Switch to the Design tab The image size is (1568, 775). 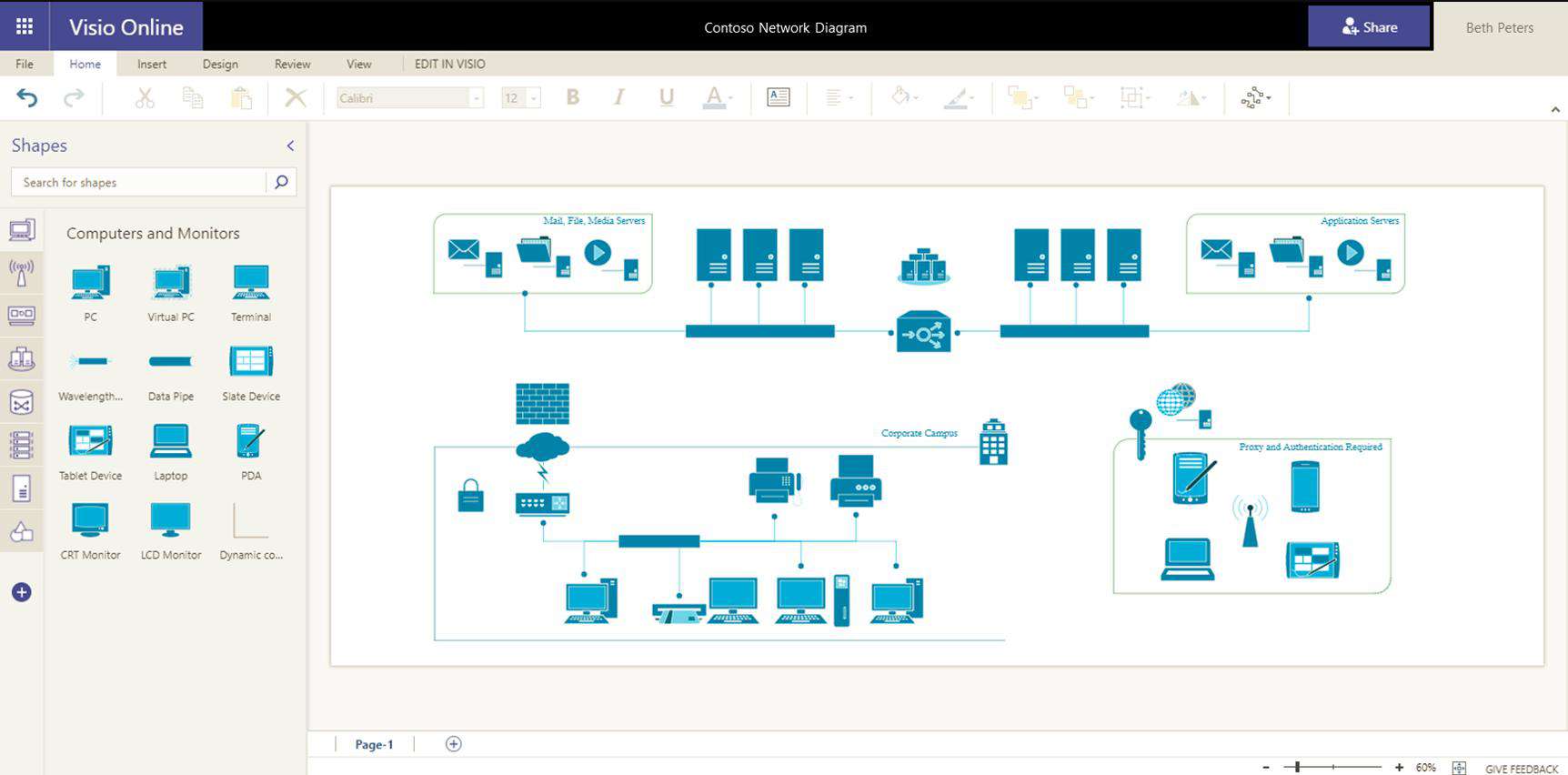point(220,64)
